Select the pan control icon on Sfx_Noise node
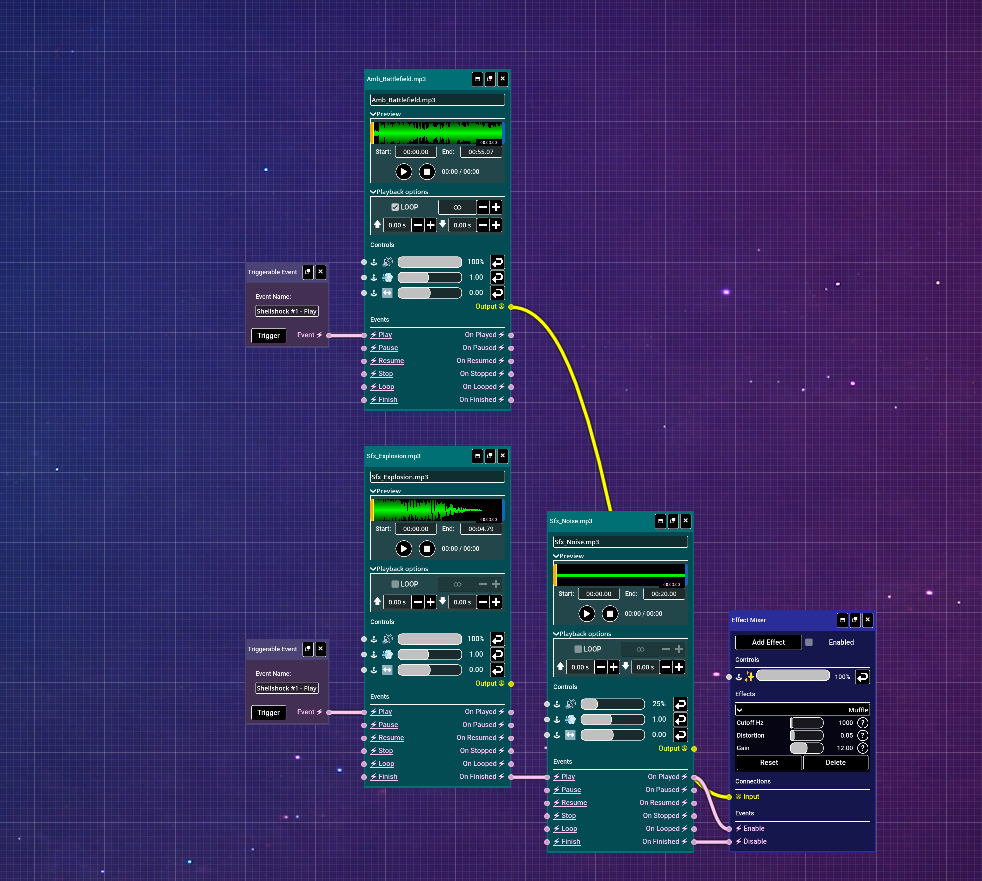Image resolution: width=982 pixels, height=881 pixels. click(571, 734)
